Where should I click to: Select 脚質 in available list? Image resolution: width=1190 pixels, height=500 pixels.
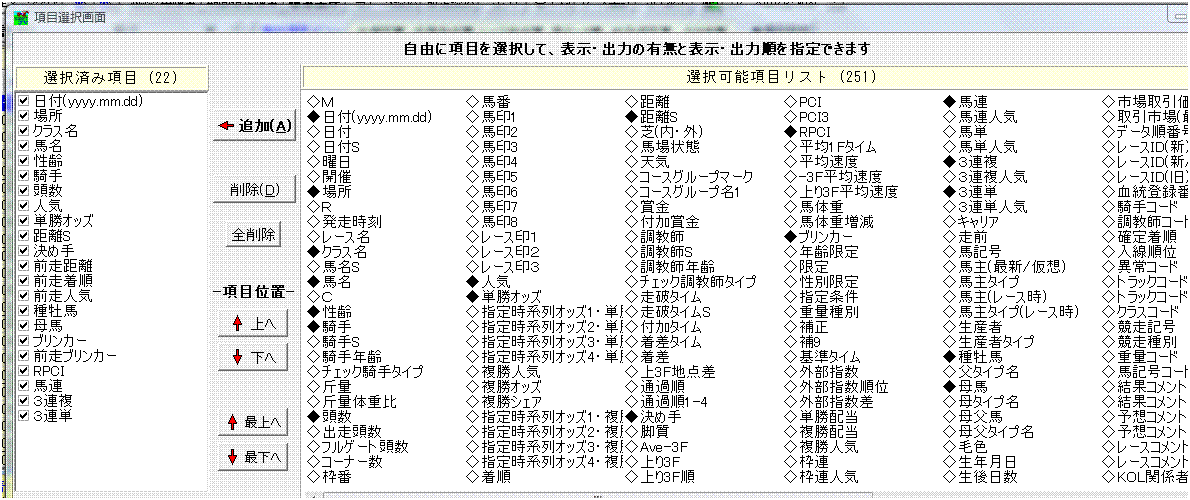647,432
